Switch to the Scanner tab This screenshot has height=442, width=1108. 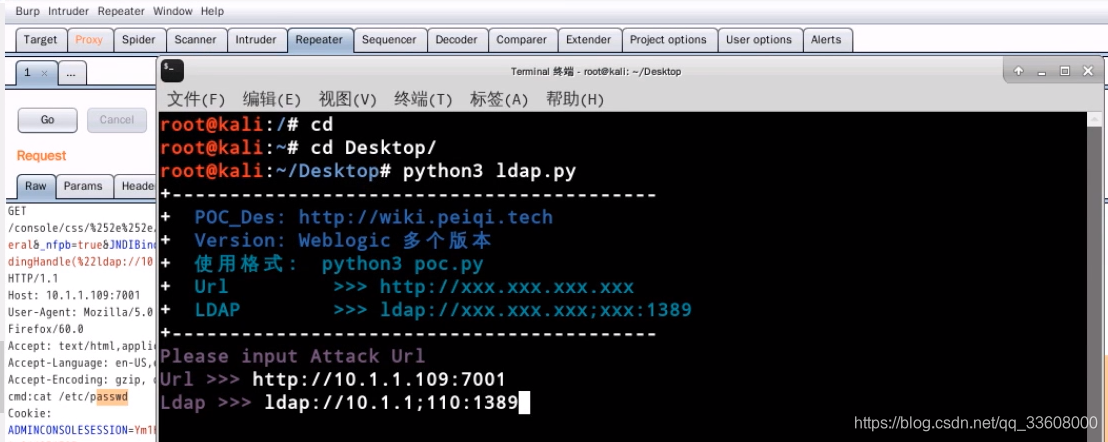point(196,40)
